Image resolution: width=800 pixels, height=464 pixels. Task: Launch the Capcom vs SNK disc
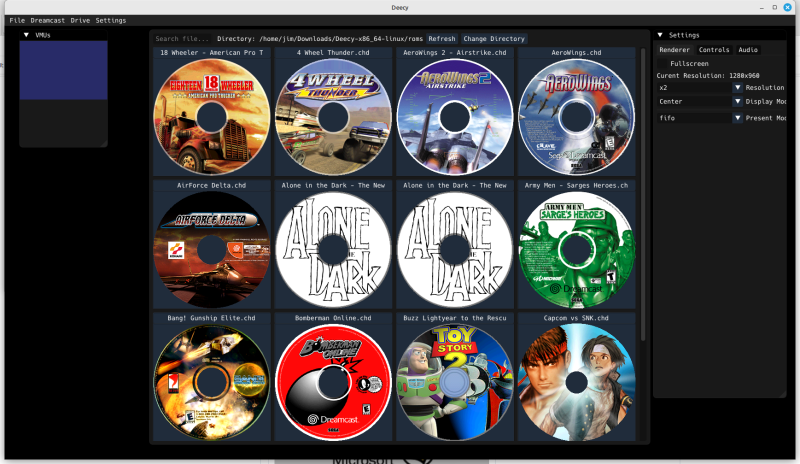click(x=577, y=382)
